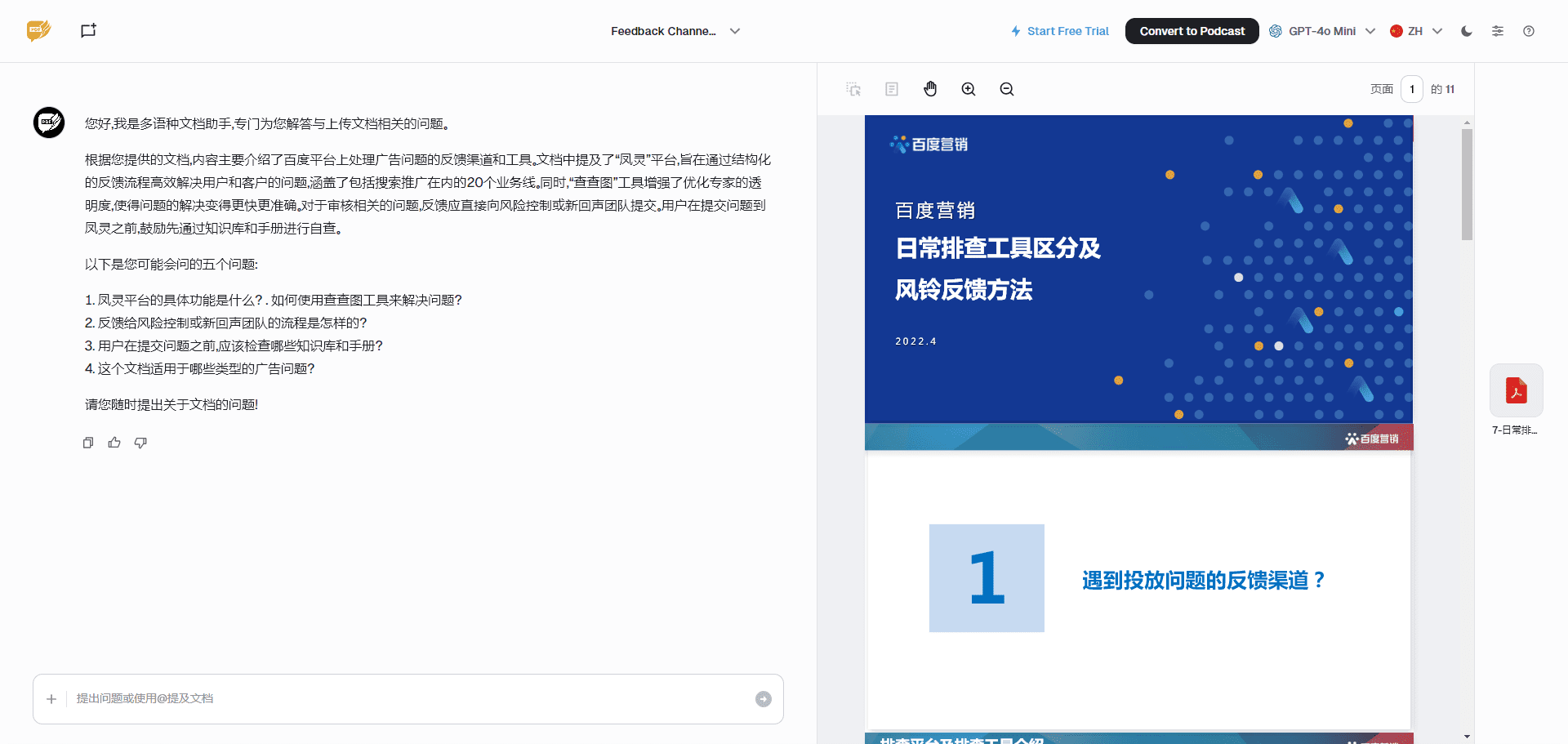The image size is (1568, 744).
Task: Select the hand pan tool
Action: point(930,89)
